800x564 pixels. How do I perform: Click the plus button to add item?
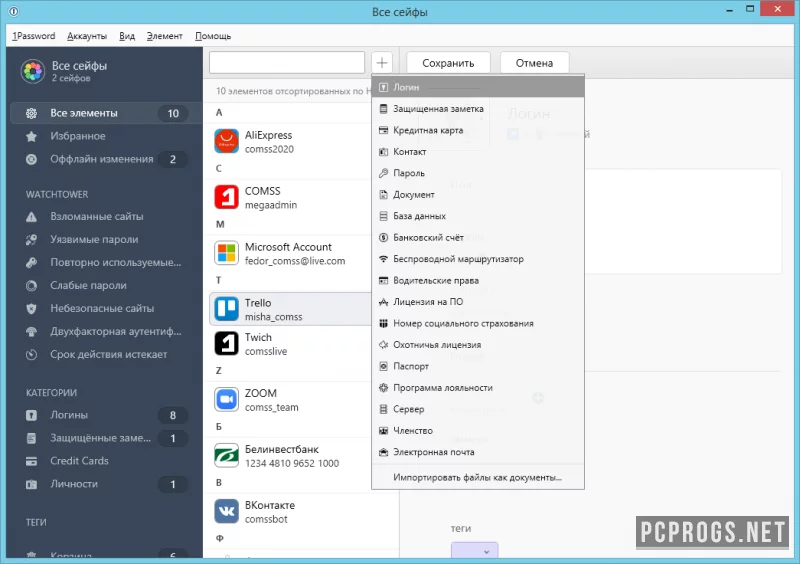click(x=382, y=63)
